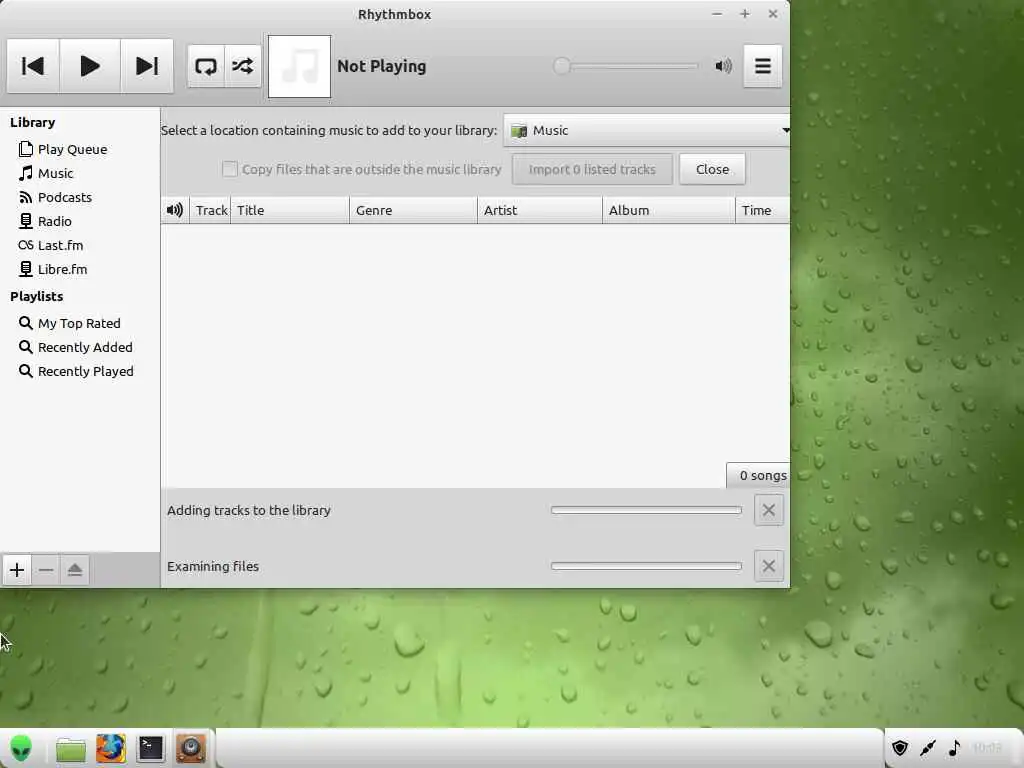
Task: Click the eject device button
Action: [74, 570]
